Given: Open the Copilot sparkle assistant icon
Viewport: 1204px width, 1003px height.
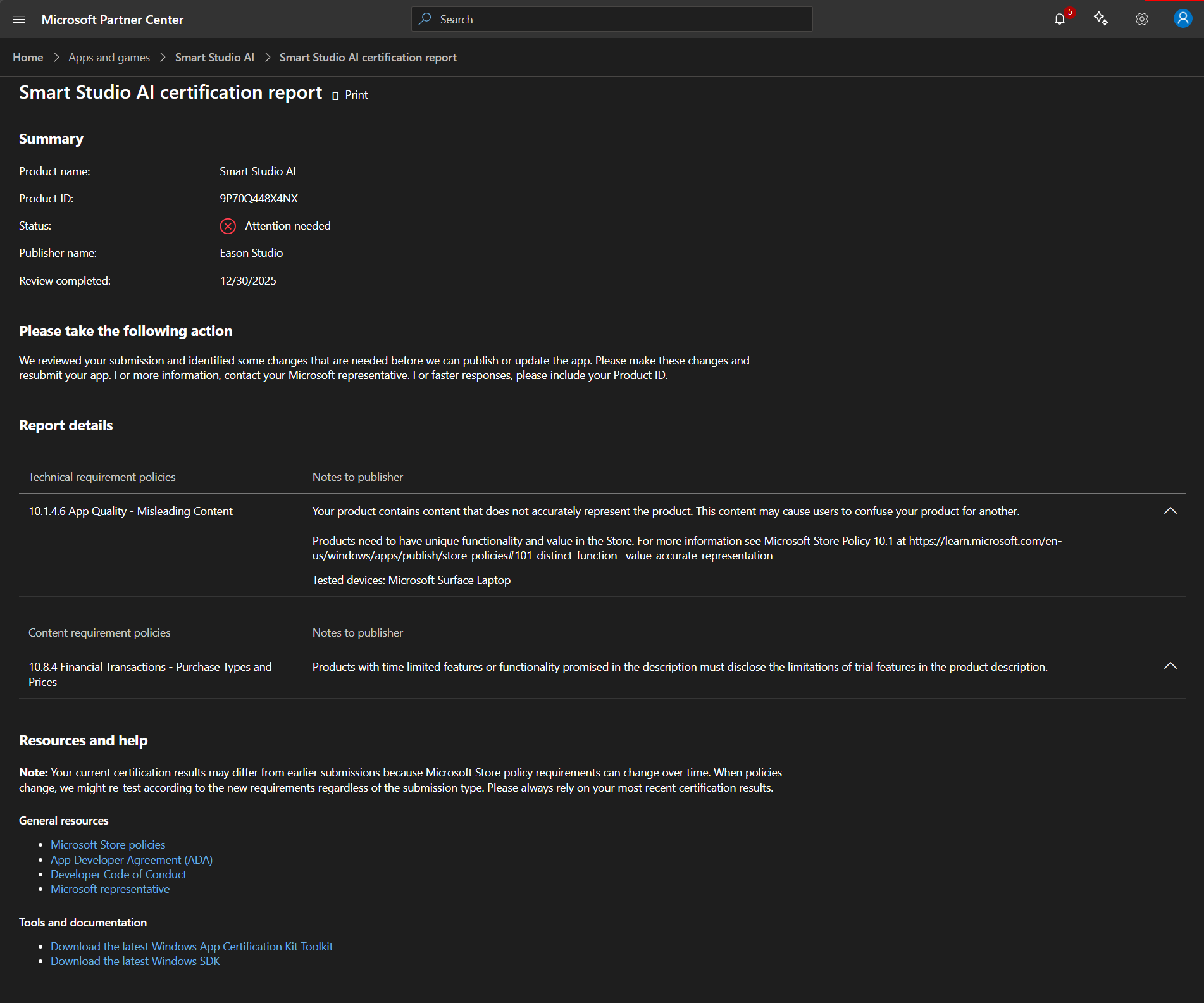Looking at the screenshot, I should tap(1101, 19).
